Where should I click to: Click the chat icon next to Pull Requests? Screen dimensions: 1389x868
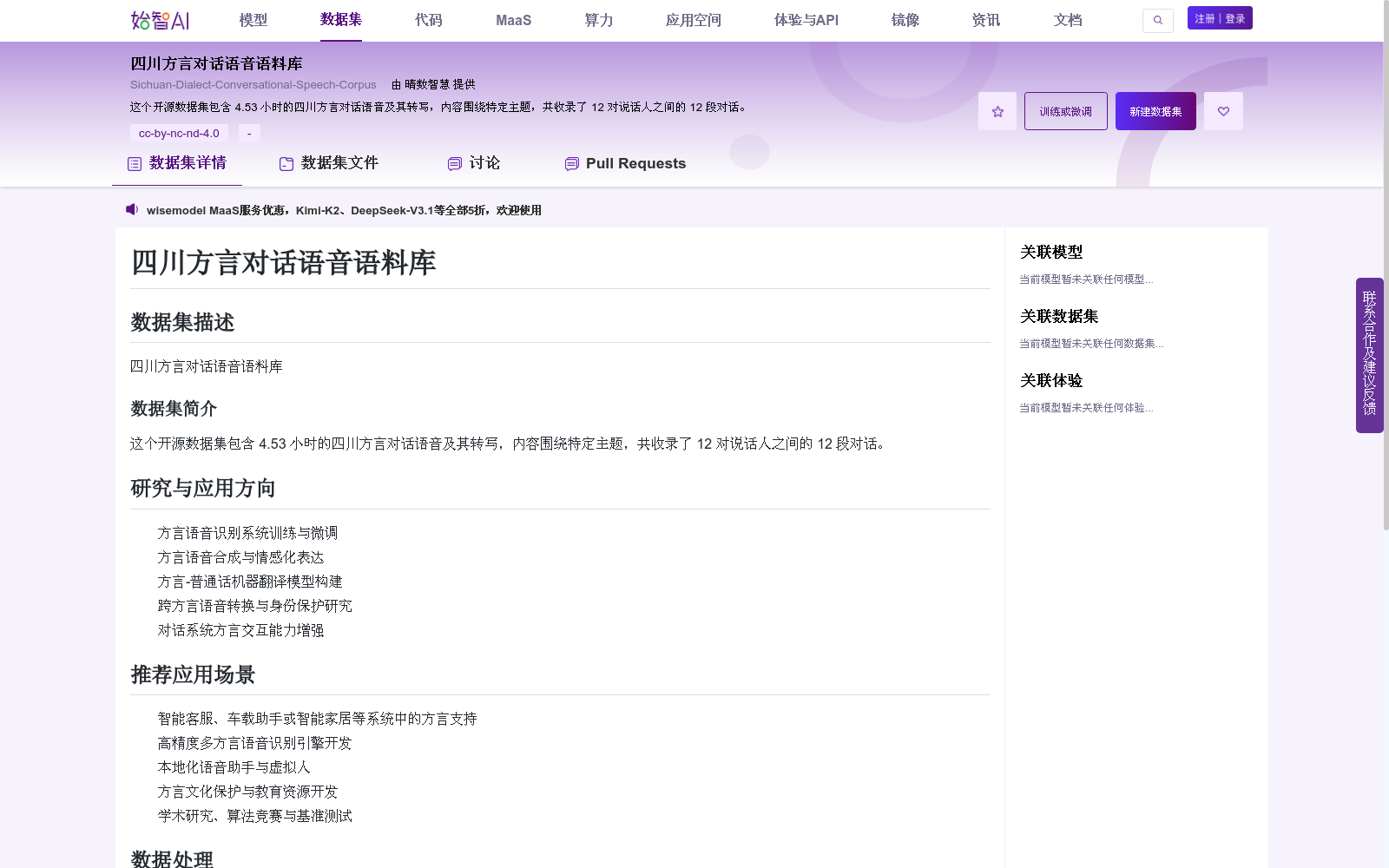point(571,163)
